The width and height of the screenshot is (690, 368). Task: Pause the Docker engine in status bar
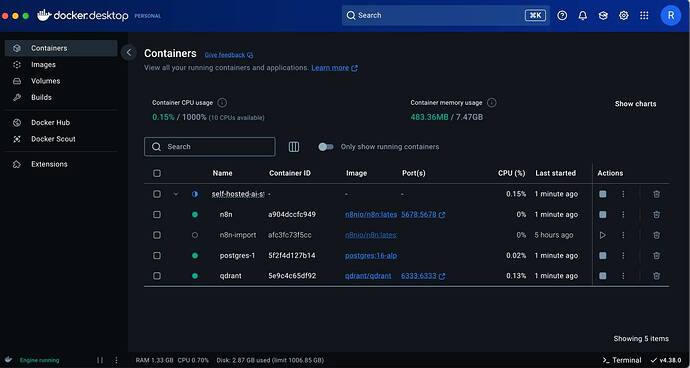point(100,360)
